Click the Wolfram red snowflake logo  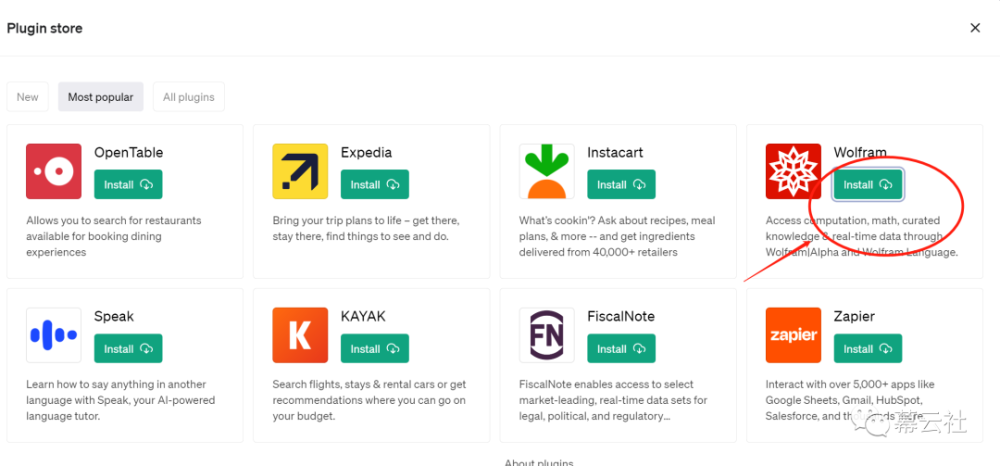pyautogui.click(x=793, y=171)
